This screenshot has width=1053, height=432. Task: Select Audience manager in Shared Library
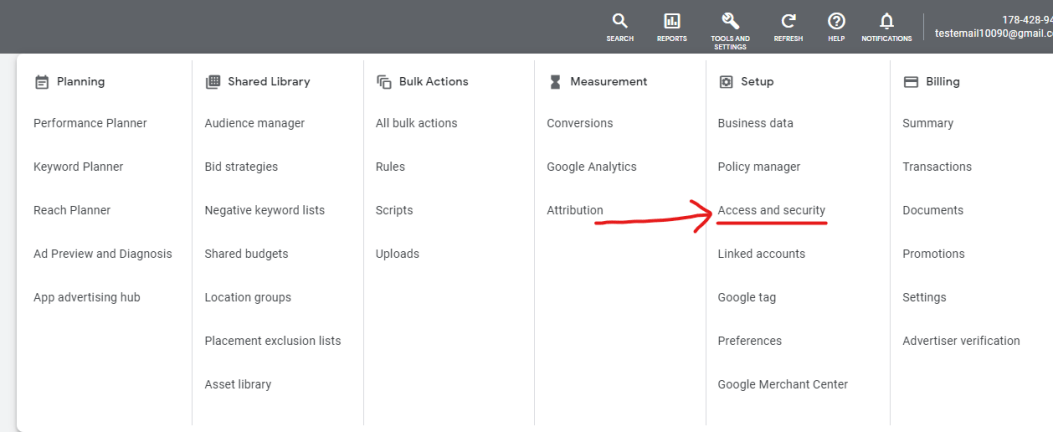point(254,124)
